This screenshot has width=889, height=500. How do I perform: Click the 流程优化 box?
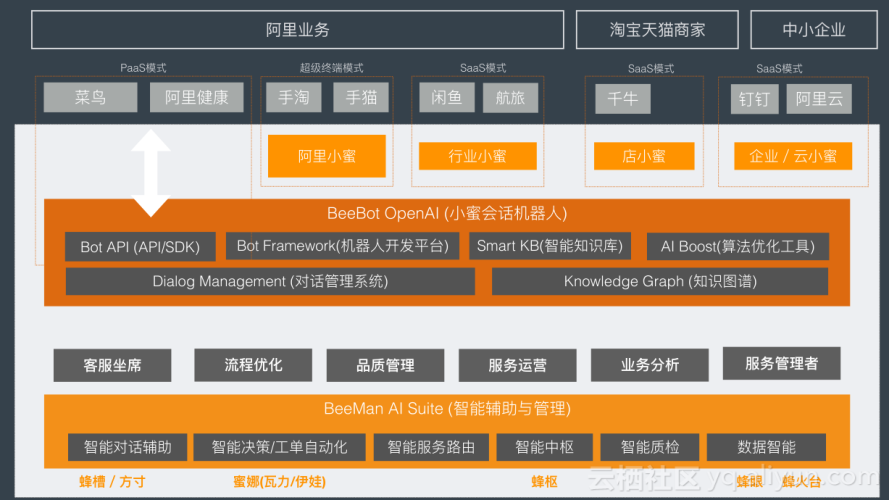[x=253, y=365]
